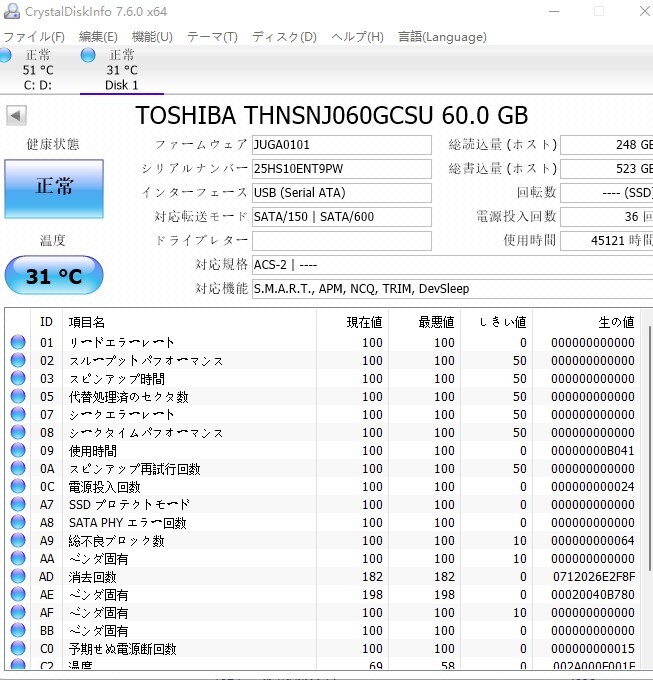Click the ACS-2 standard field

tap(452, 265)
